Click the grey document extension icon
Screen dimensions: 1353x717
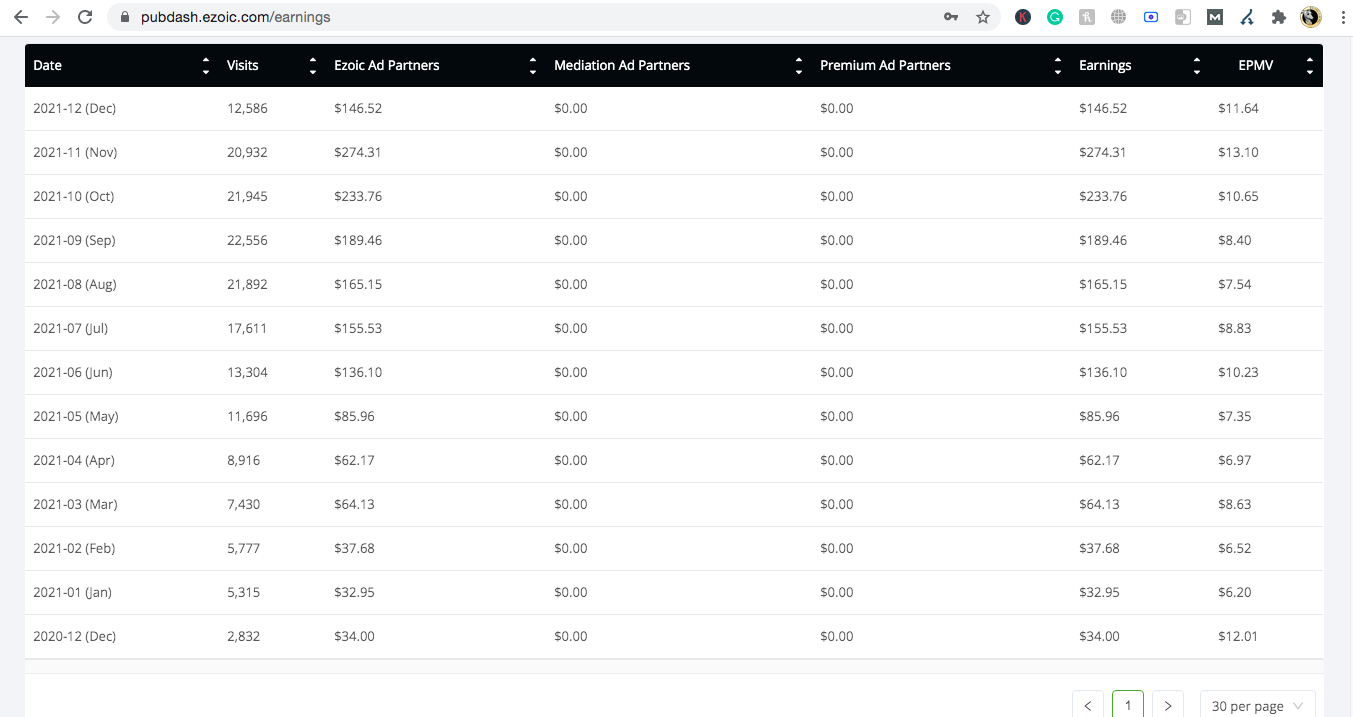pyautogui.click(x=1183, y=17)
